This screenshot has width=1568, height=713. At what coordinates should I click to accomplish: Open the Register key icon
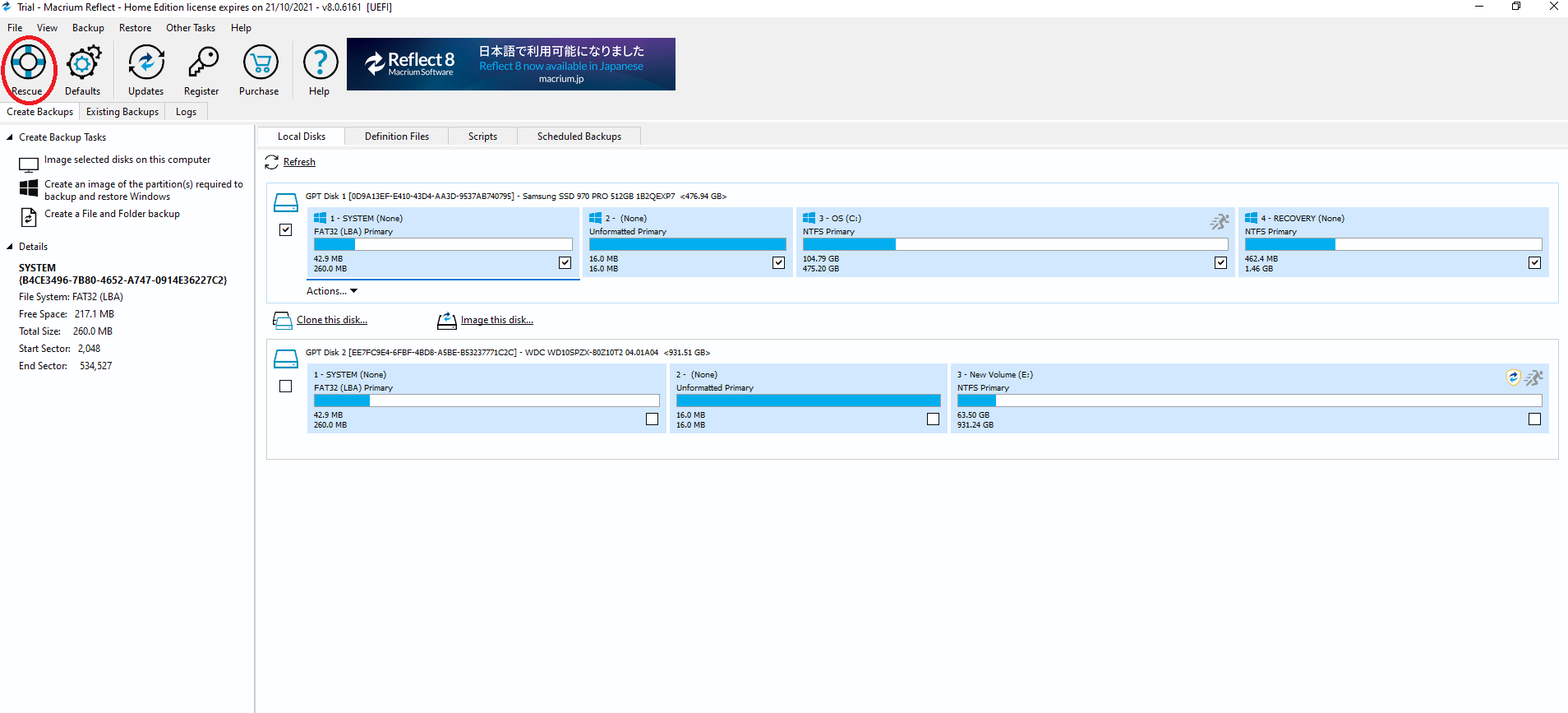[x=202, y=63]
